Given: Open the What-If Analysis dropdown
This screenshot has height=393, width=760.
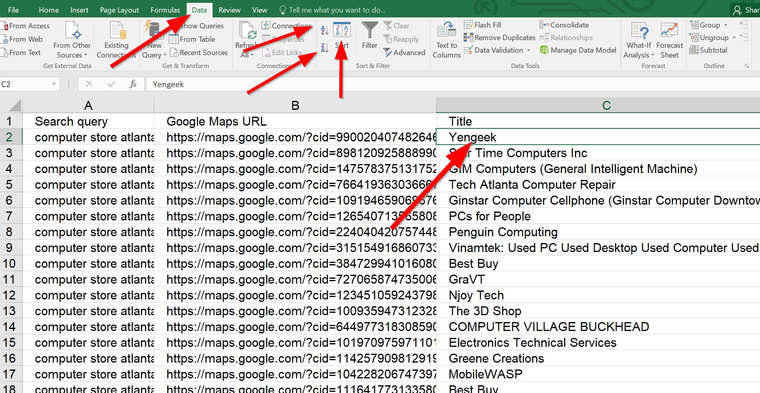Looking at the screenshot, I should [639, 40].
